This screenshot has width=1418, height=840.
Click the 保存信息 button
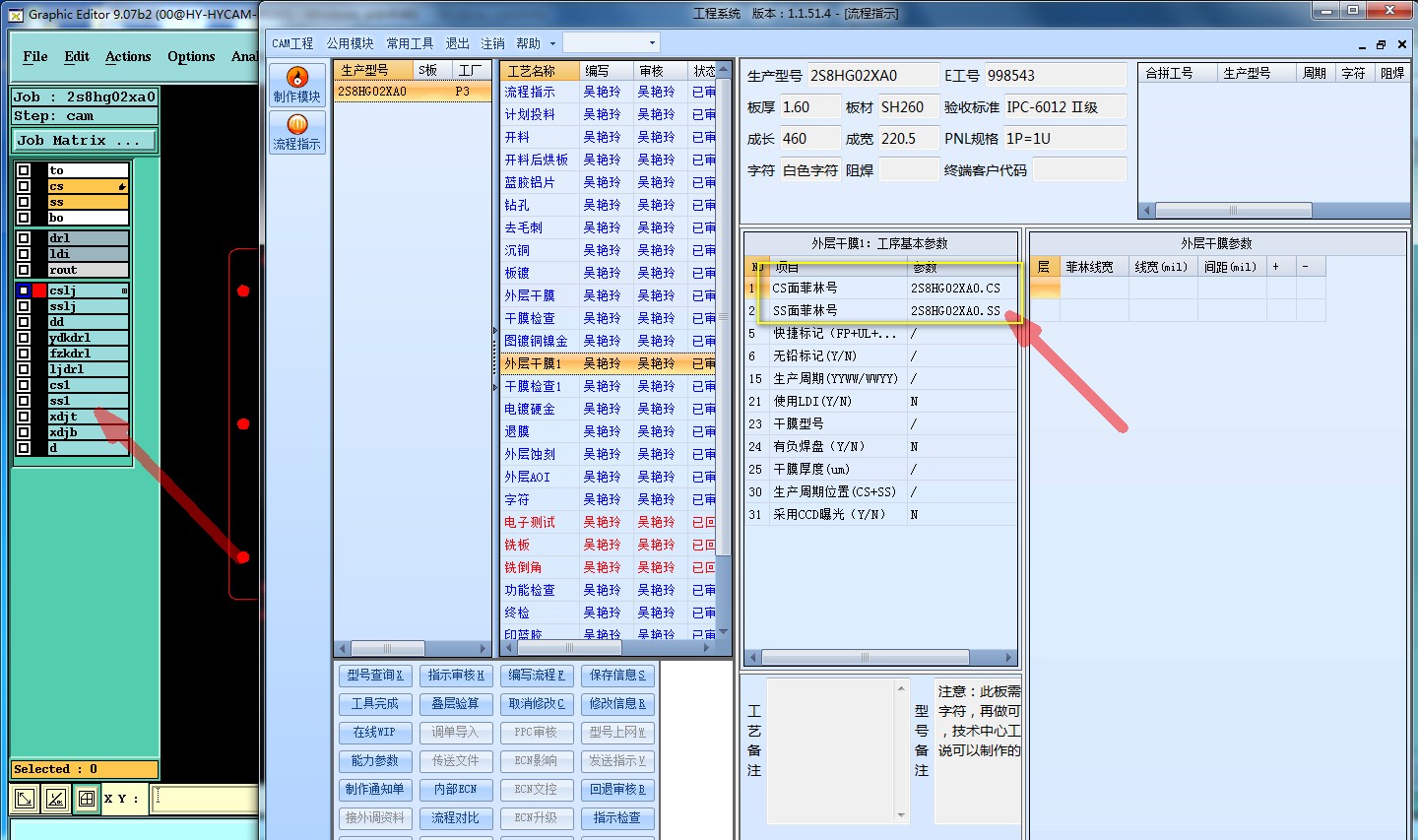617,676
